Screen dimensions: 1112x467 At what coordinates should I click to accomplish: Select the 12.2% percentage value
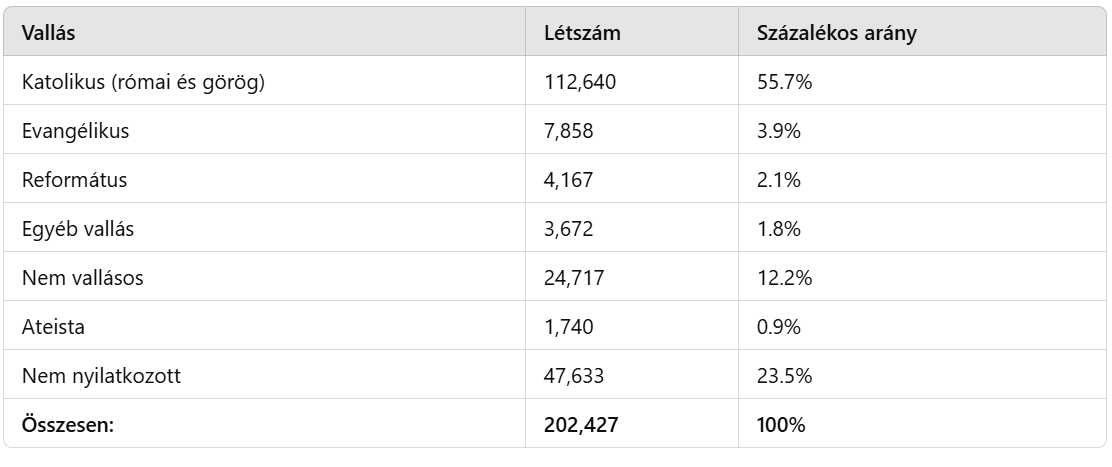pyautogui.click(x=784, y=277)
